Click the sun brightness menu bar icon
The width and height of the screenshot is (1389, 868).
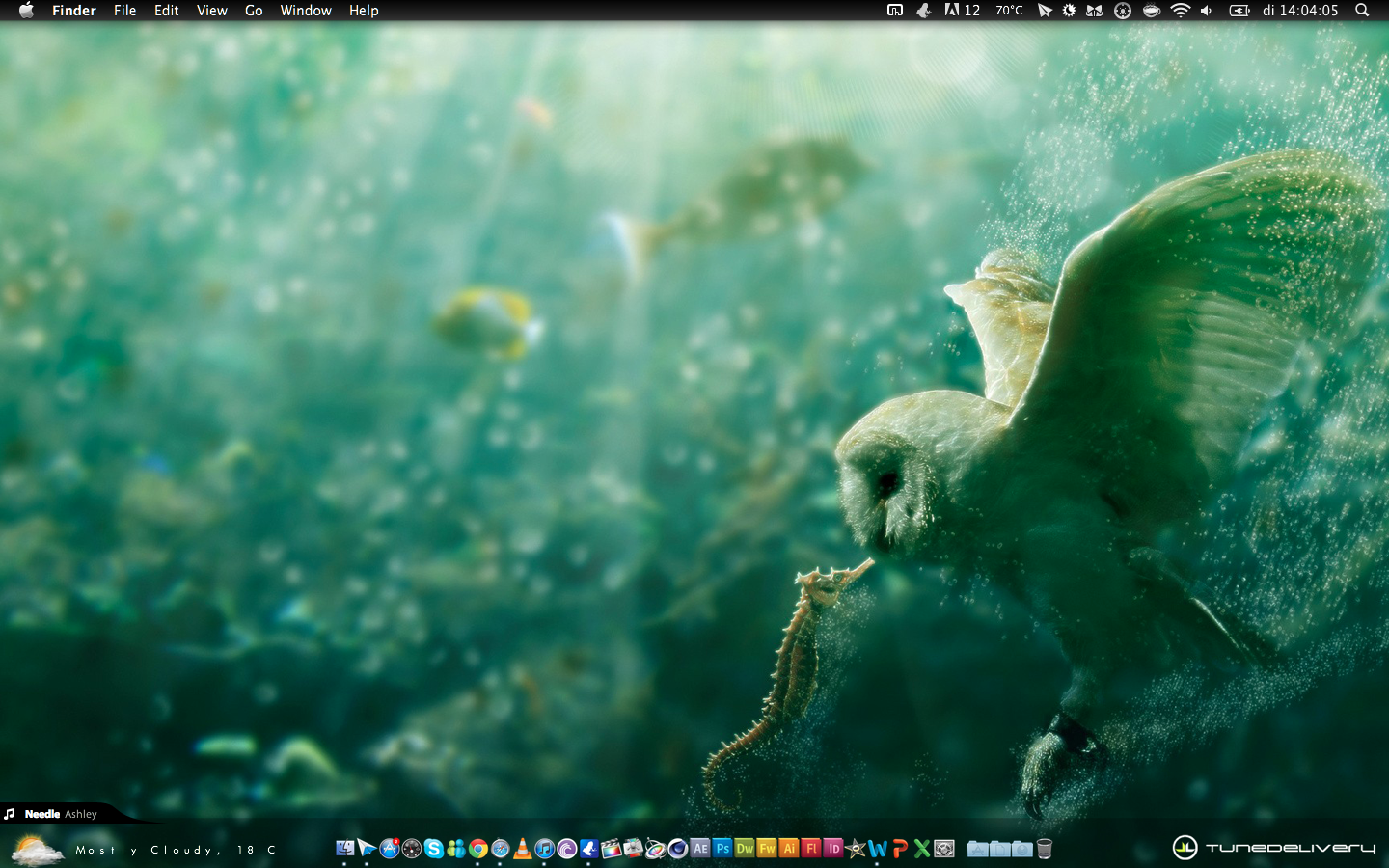click(x=1069, y=11)
